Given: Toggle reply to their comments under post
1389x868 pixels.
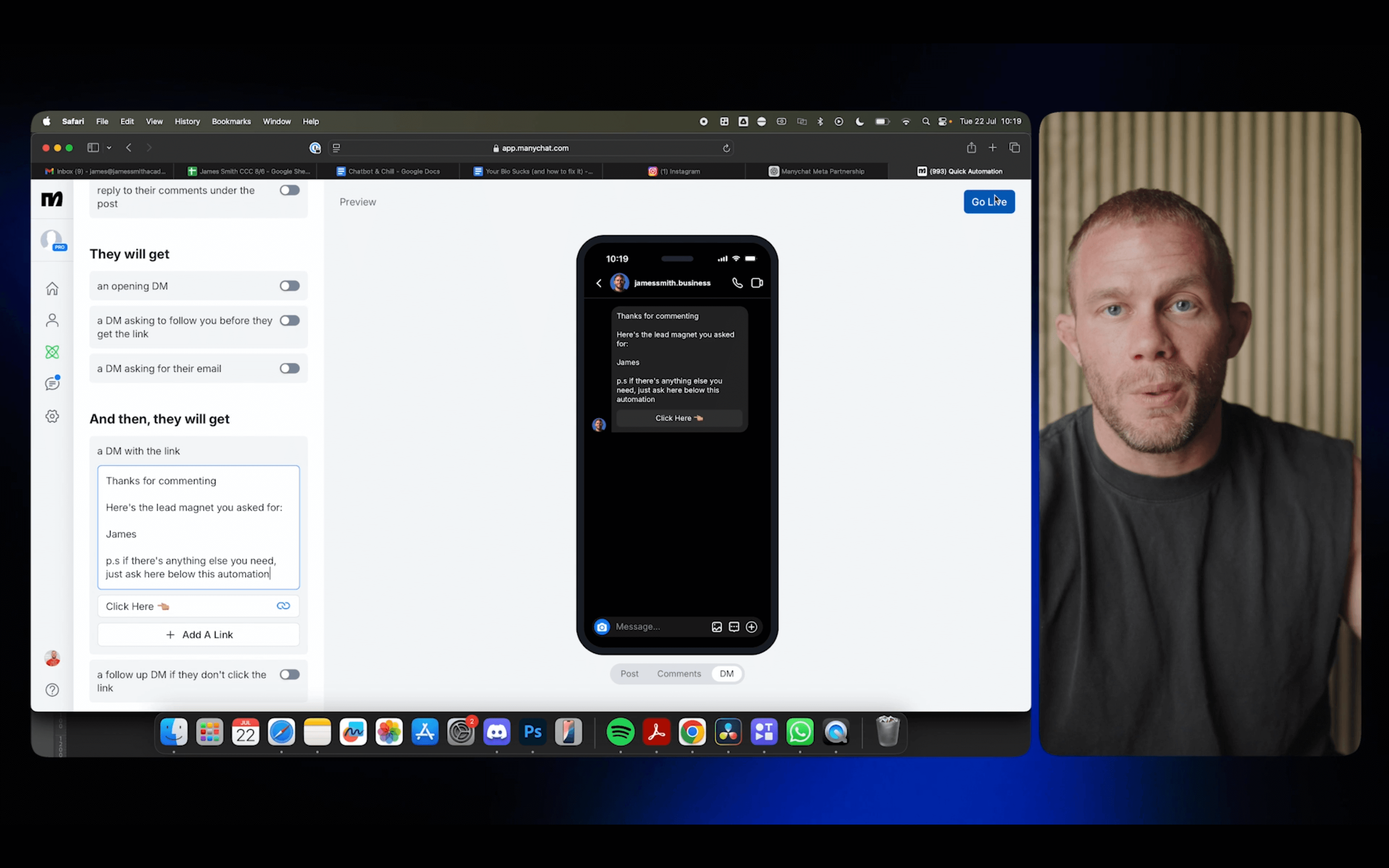Looking at the screenshot, I should coord(289,190).
